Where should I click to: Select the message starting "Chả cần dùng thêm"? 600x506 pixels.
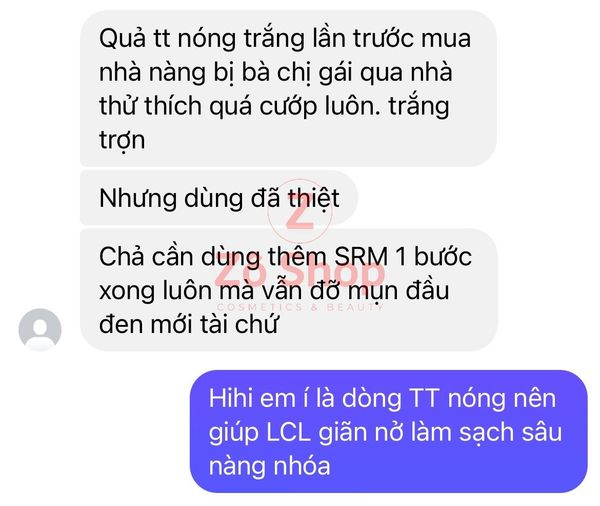click(289, 290)
